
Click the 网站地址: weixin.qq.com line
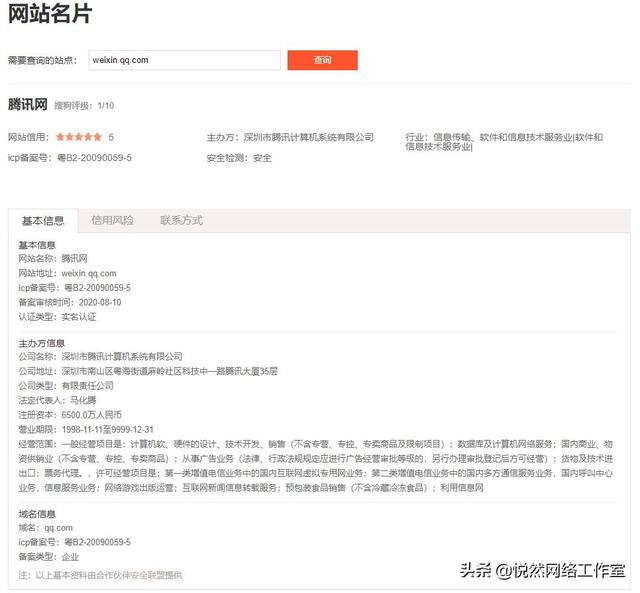pos(67,273)
